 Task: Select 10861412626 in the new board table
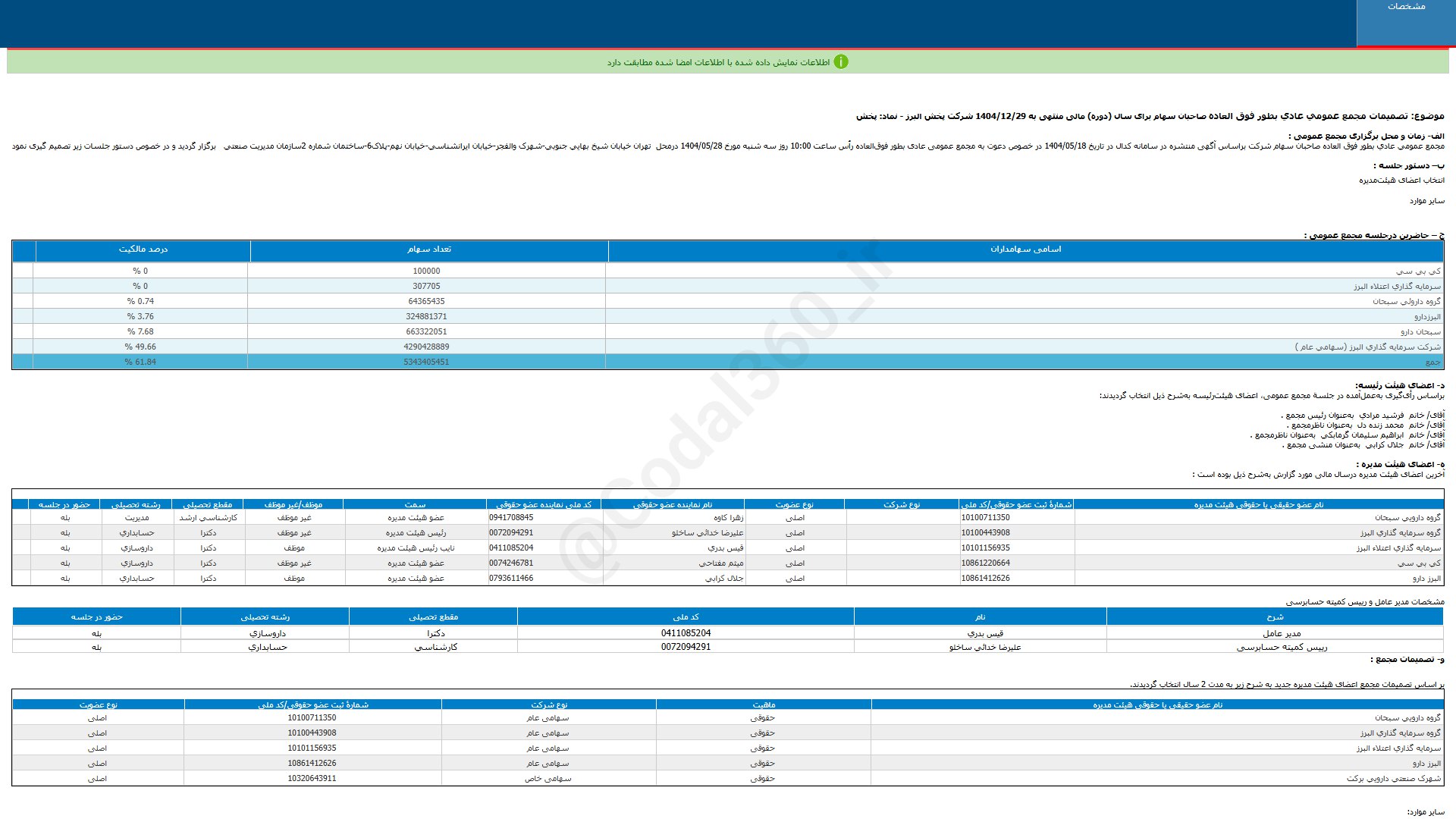click(x=312, y=764)
